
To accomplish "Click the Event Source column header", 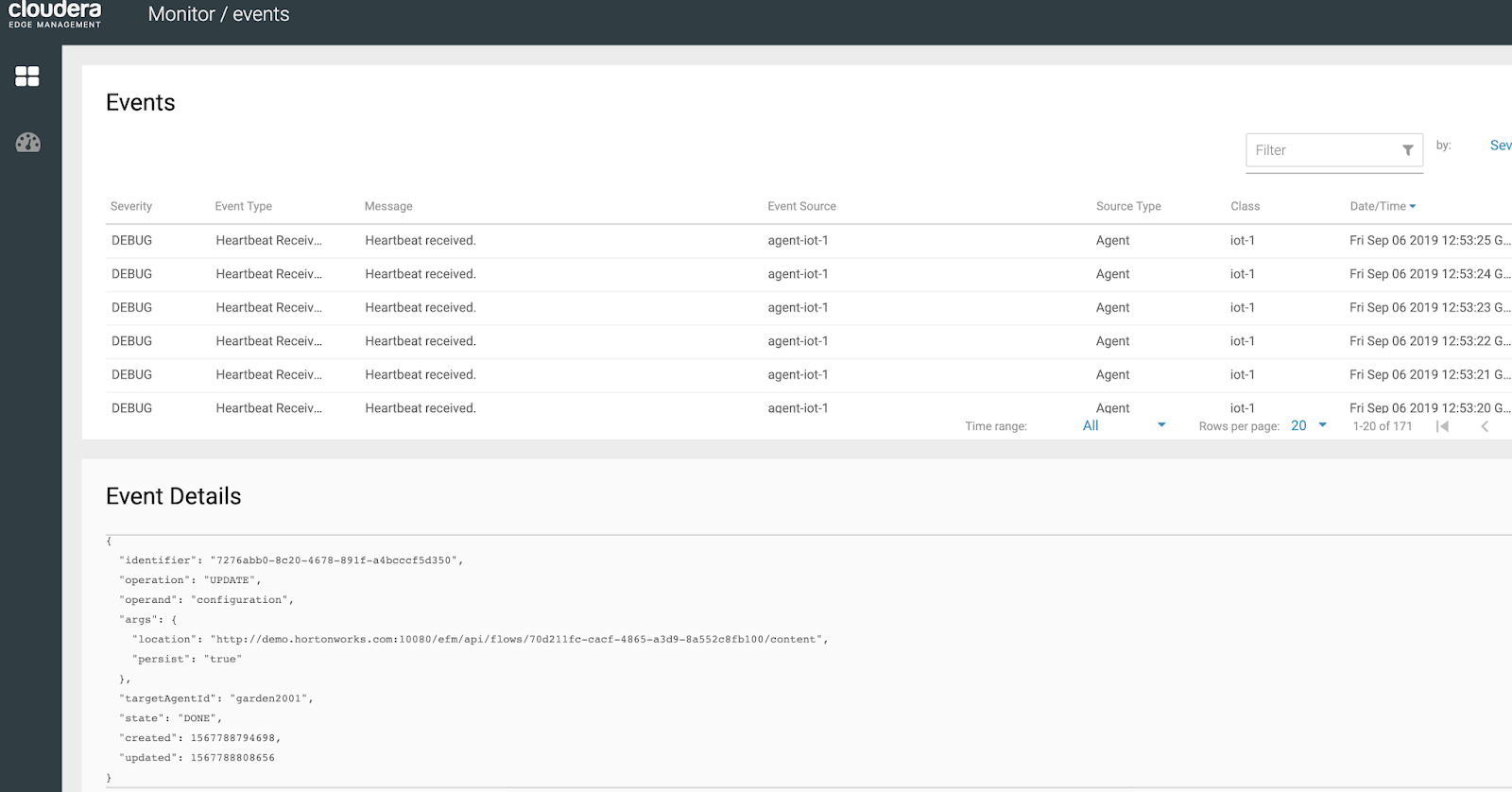I will coord(801,206).
